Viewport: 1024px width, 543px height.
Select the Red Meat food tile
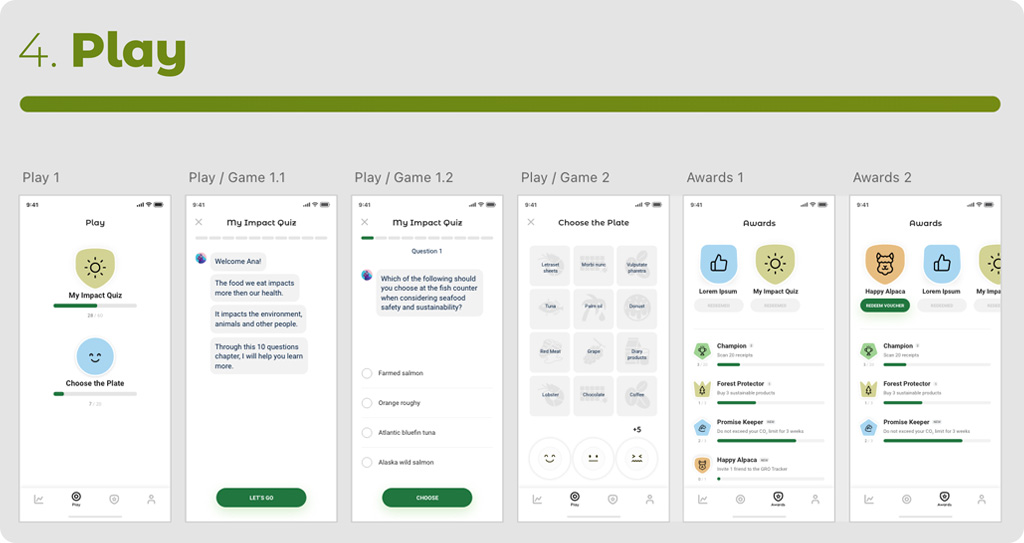[x=550, y=352]
